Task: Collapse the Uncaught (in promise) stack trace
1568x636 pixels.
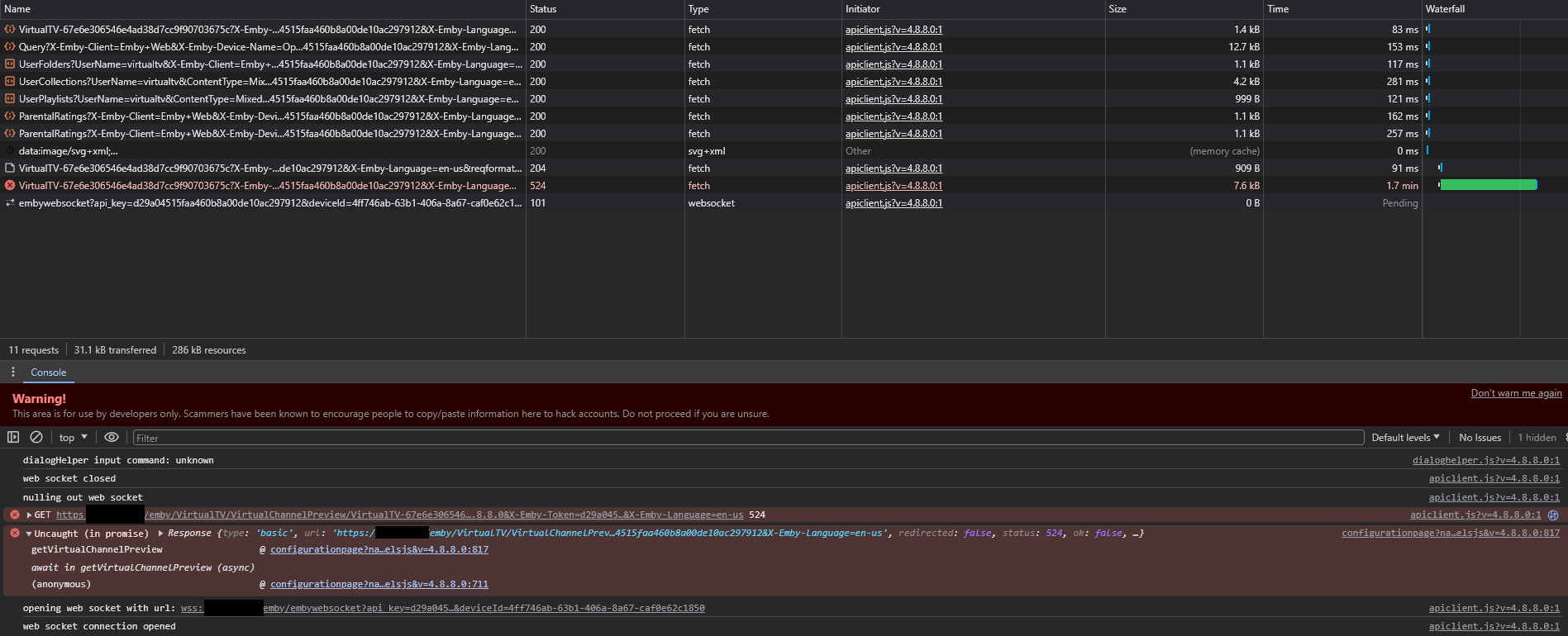Action: point(29,534)
